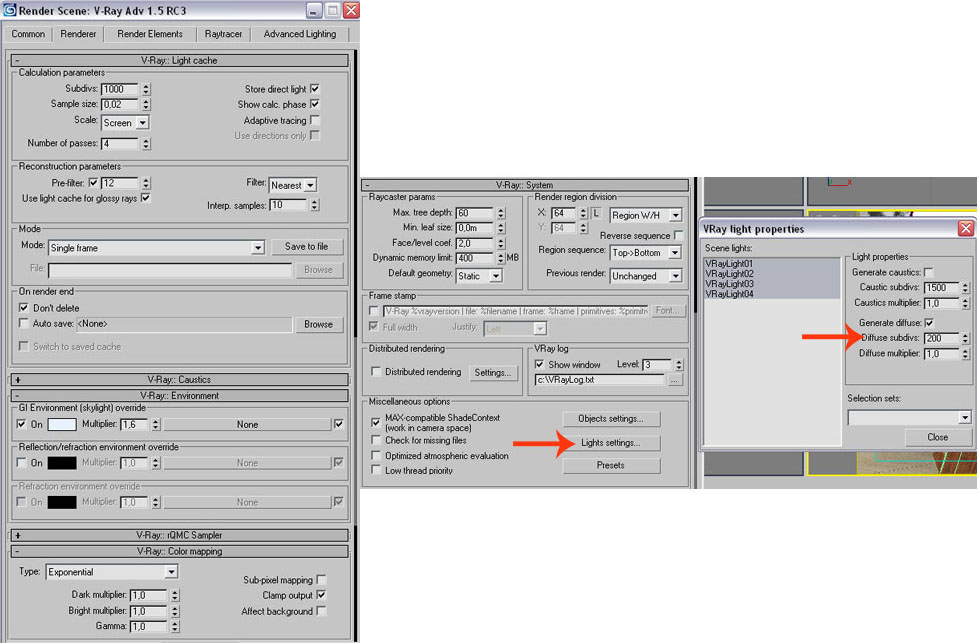This screenshot has height=643, width=979.
Task: Switch to the Common tab
Action: click(28, 34)
